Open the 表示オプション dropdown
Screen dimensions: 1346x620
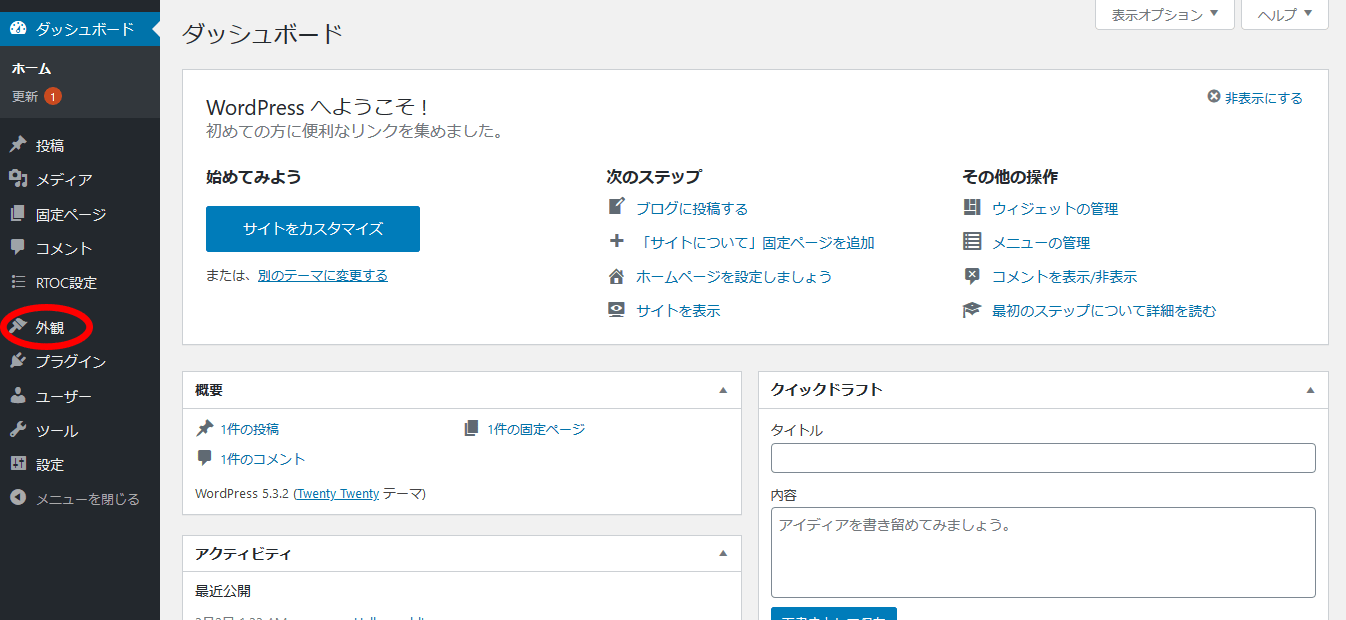(x=1165, y=14)
